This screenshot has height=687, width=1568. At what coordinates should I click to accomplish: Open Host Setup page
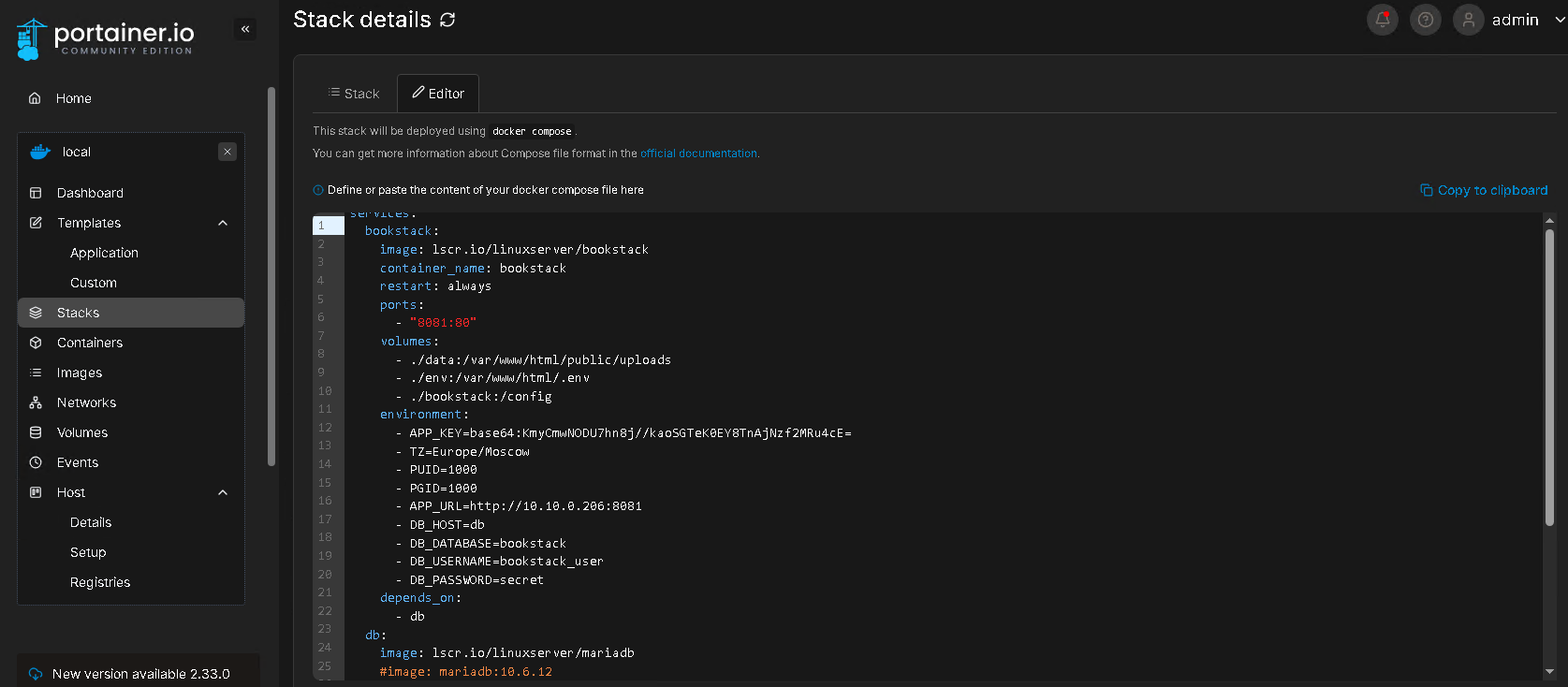pos(88,552)
